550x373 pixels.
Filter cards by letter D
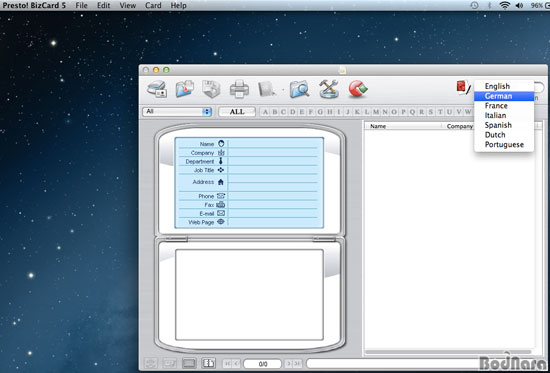[x=293, y=112]
